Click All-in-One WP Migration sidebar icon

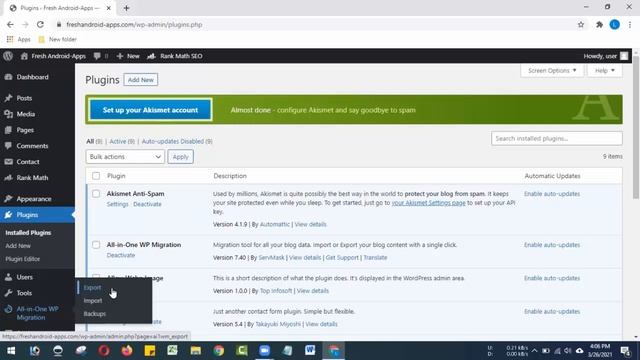(8, 309)
